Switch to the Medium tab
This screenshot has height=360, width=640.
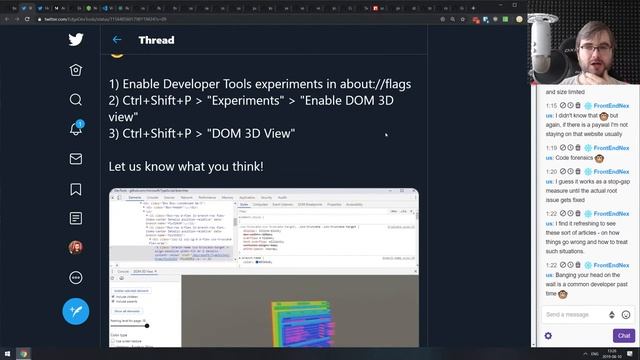pyautogui.click(x=60, y=8)
